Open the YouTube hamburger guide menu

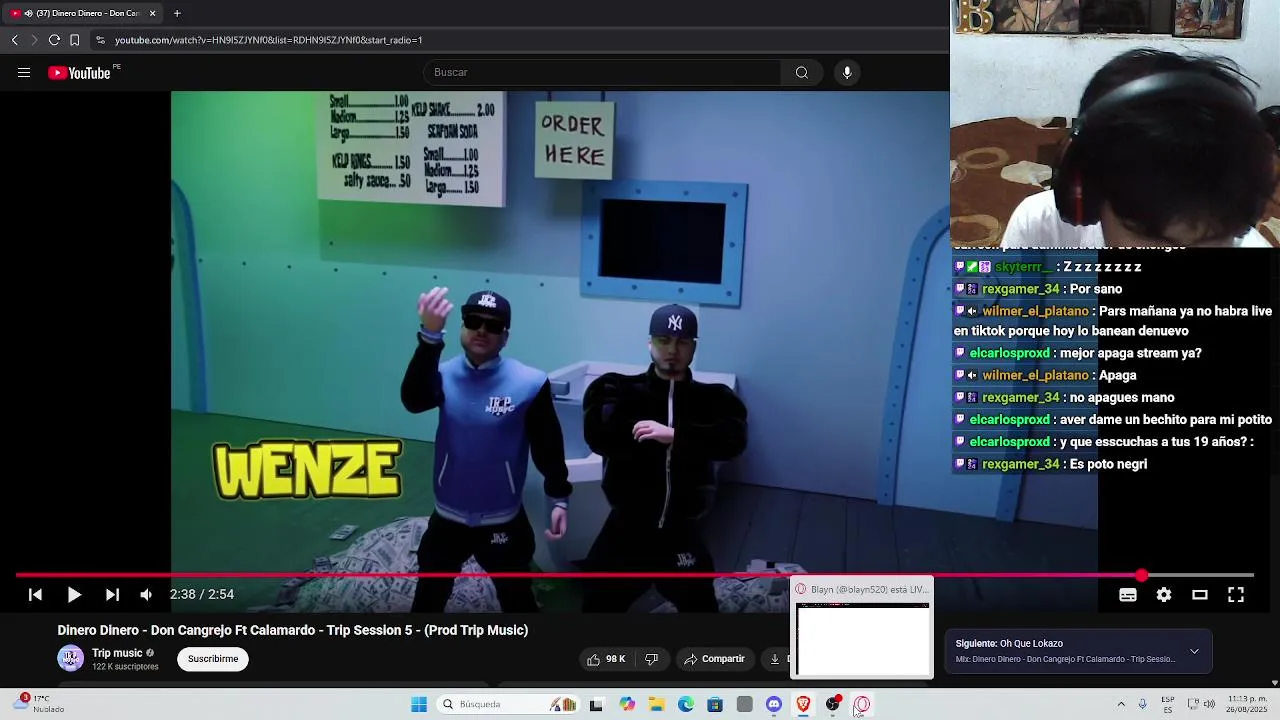(x=24, y=72)
